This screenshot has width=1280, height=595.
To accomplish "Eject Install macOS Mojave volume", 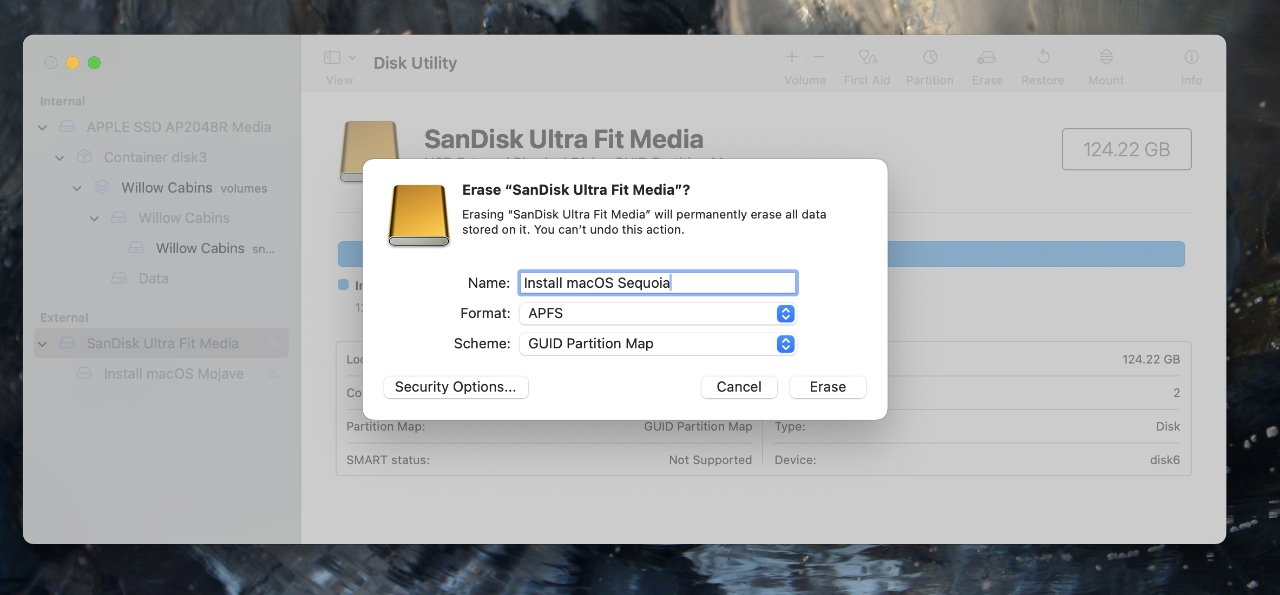I will click(x=272, y=373).
